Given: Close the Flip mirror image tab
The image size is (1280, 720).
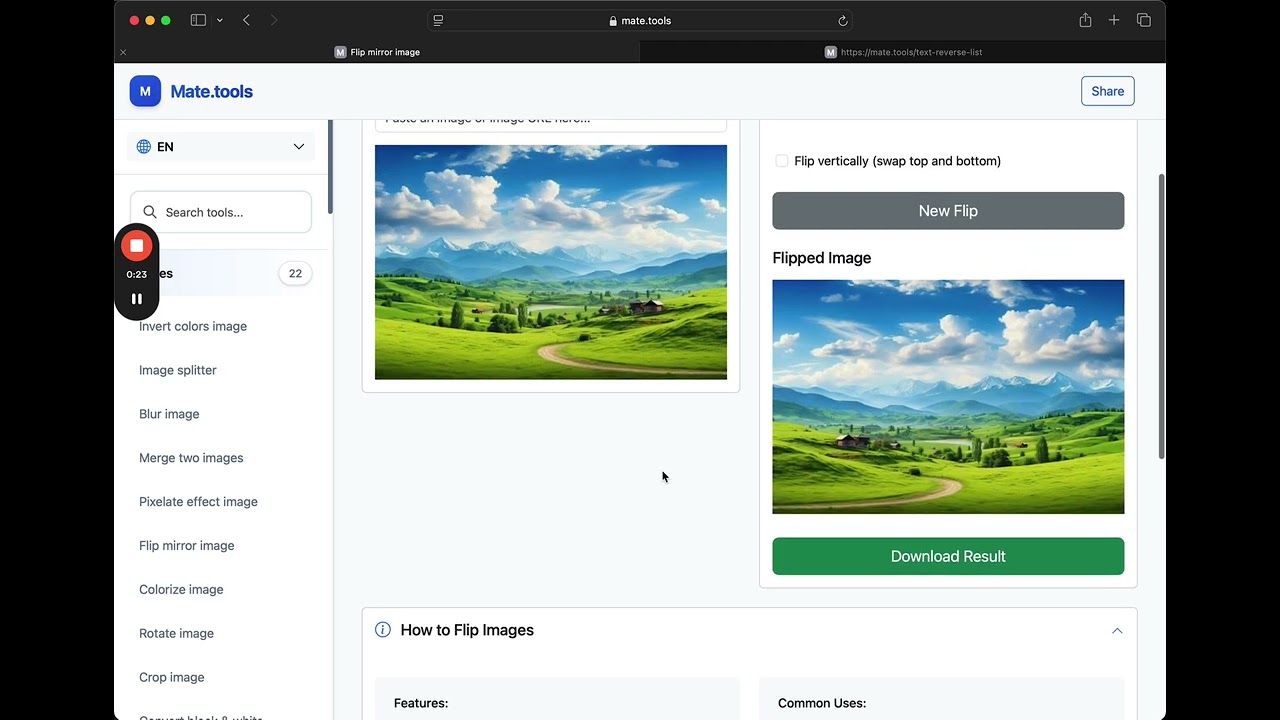Looking at the screenshot, I should coord(123,52).
